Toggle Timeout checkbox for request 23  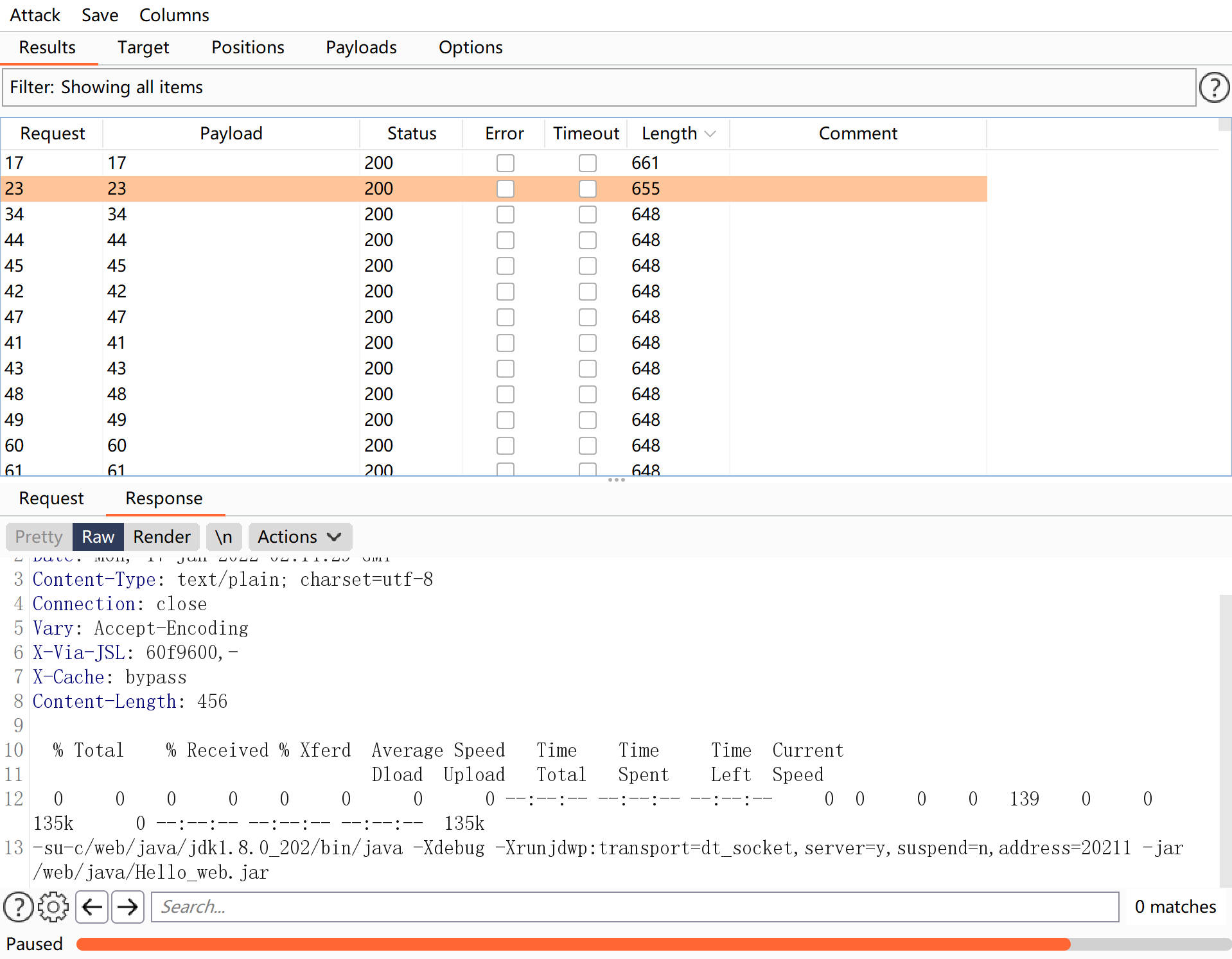coord(588,189)
